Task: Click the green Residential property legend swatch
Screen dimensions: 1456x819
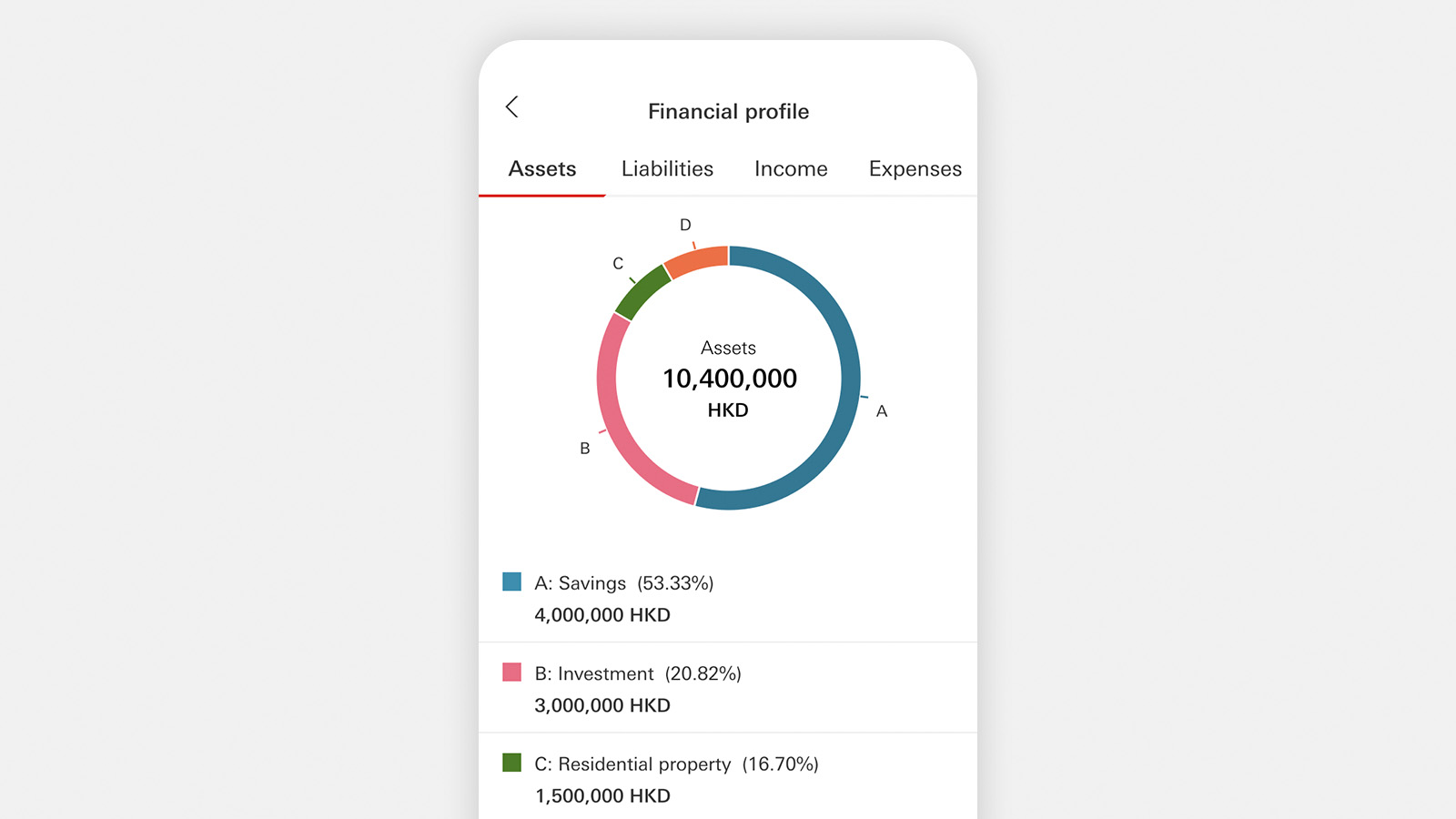Action: point(512,763)
